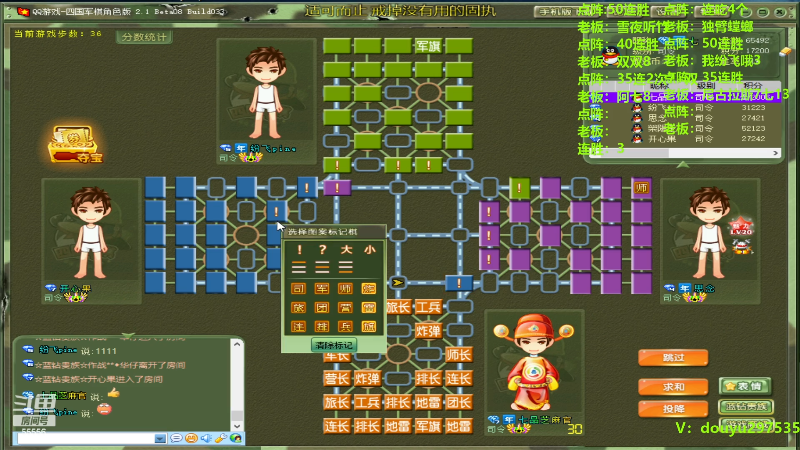The height and width of the screenshot is (450, 800).
Task: Pick the top-line-highlighted three-line marker
Action: (x=299, y=267)
